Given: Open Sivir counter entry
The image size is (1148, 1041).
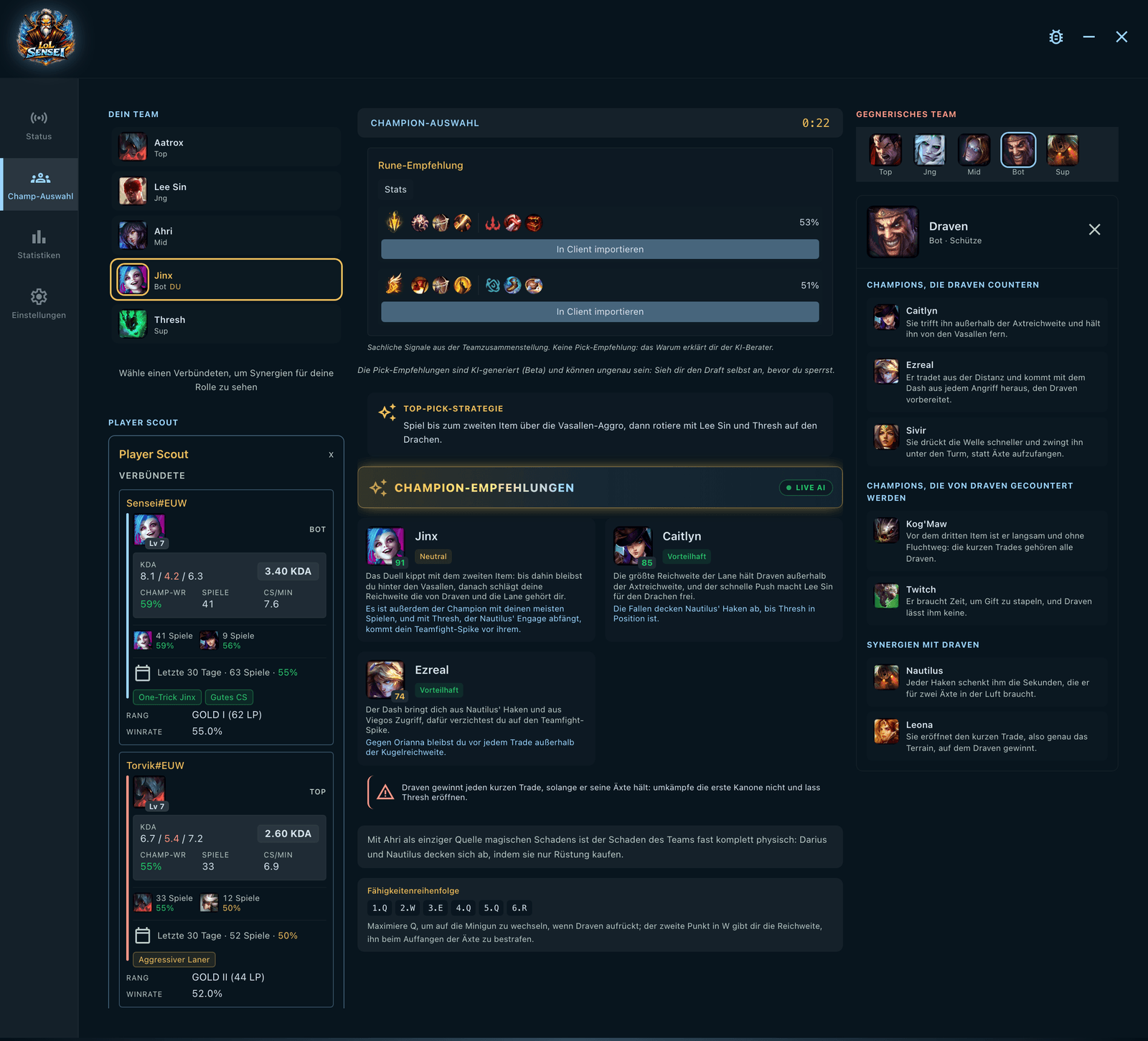Looking at the screenshot, I should (x=987, y=442).
